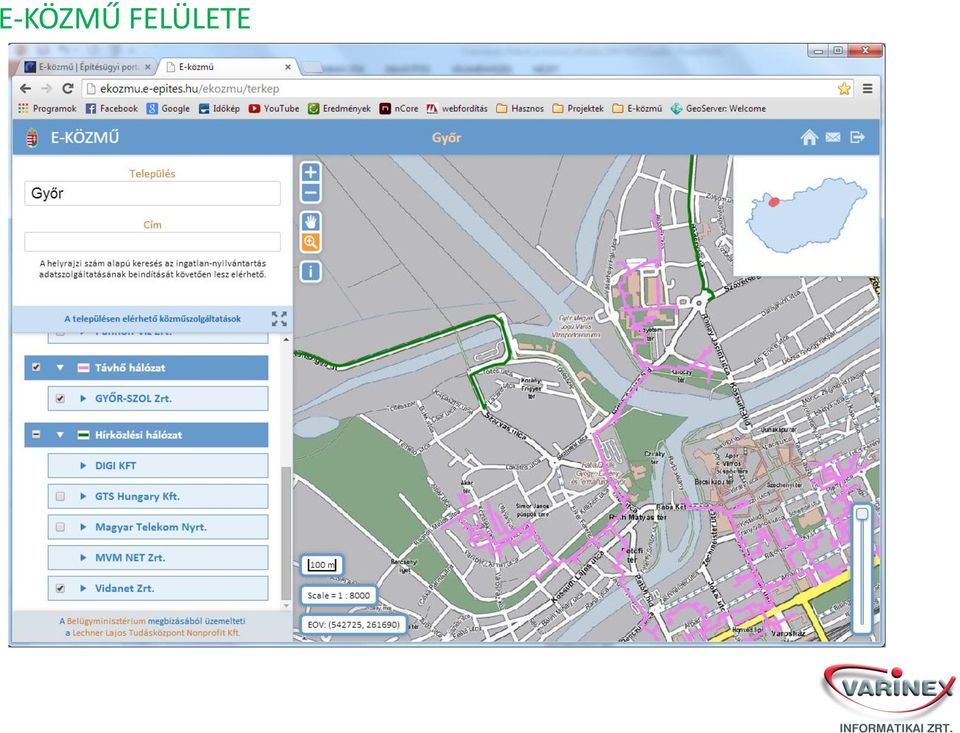Open the Chrome hamburger menu
The image size is (960, 733).
coord(868,89)
